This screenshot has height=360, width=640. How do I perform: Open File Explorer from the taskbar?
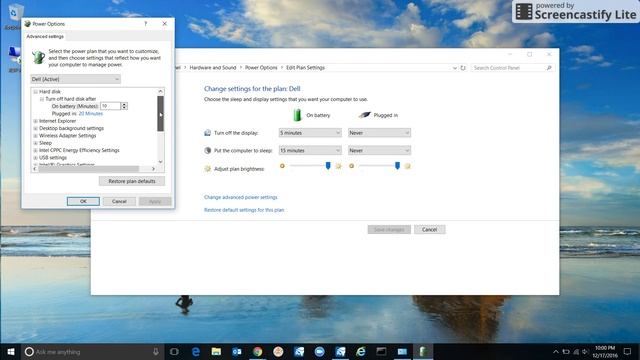(216, 351)
